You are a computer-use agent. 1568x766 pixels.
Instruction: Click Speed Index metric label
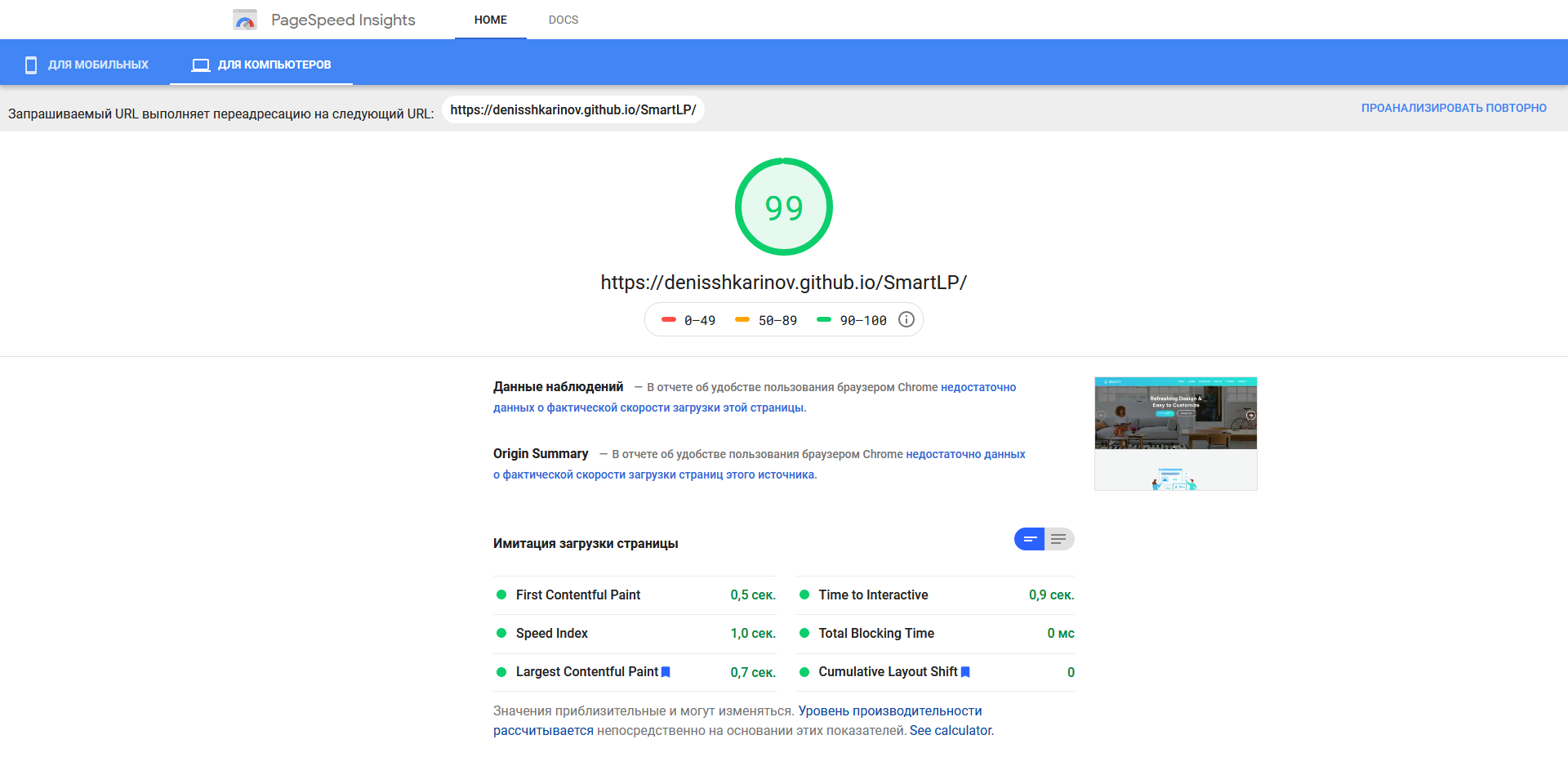(x=552, y=633)
